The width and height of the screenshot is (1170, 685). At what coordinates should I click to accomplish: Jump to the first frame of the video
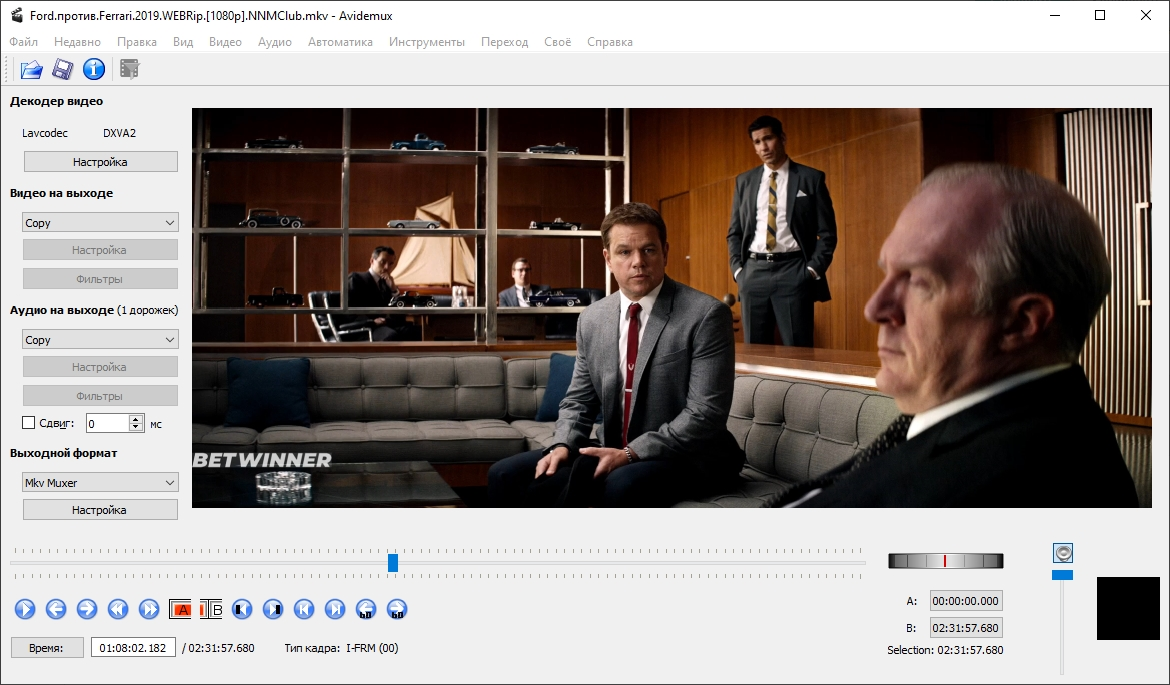click(x=304, y=610)
